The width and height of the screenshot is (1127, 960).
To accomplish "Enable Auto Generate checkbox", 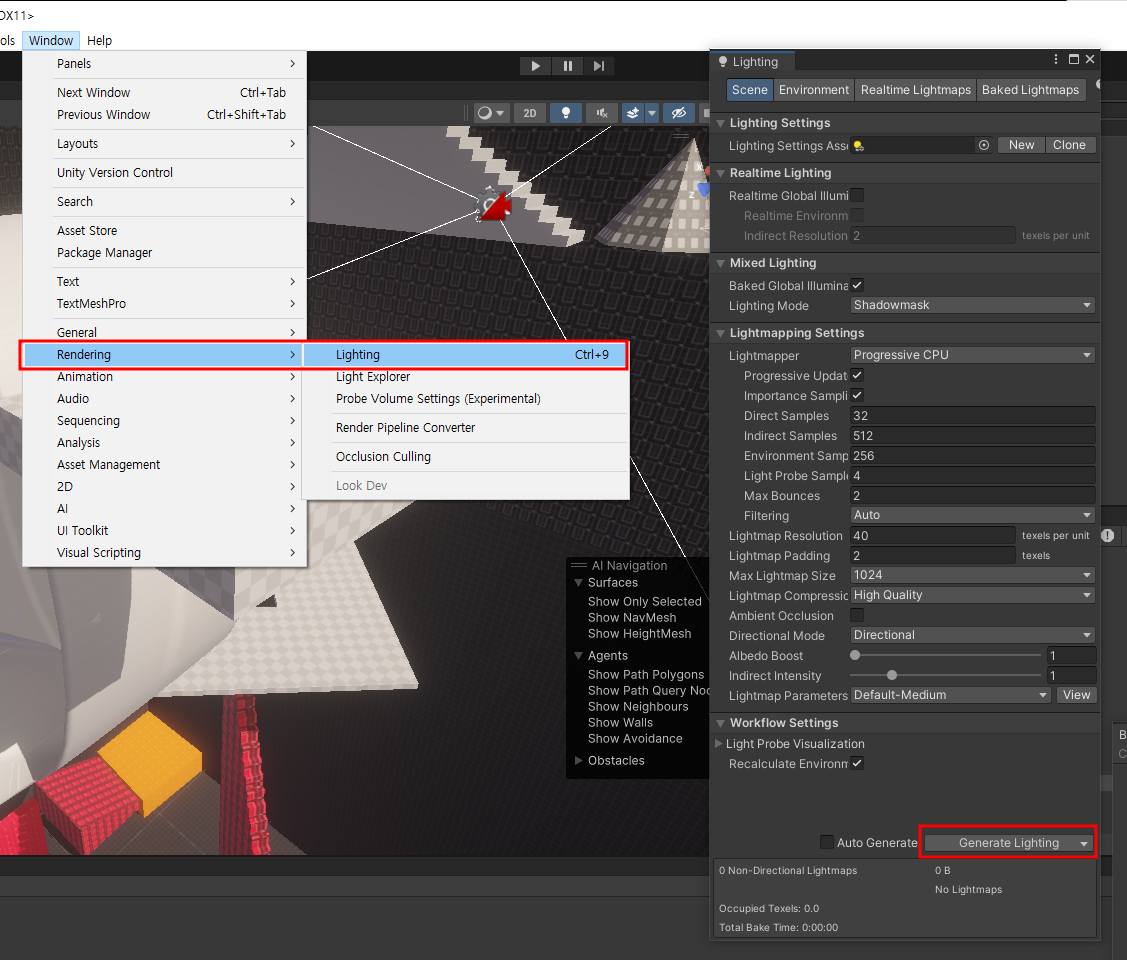I will pos(827,842).
